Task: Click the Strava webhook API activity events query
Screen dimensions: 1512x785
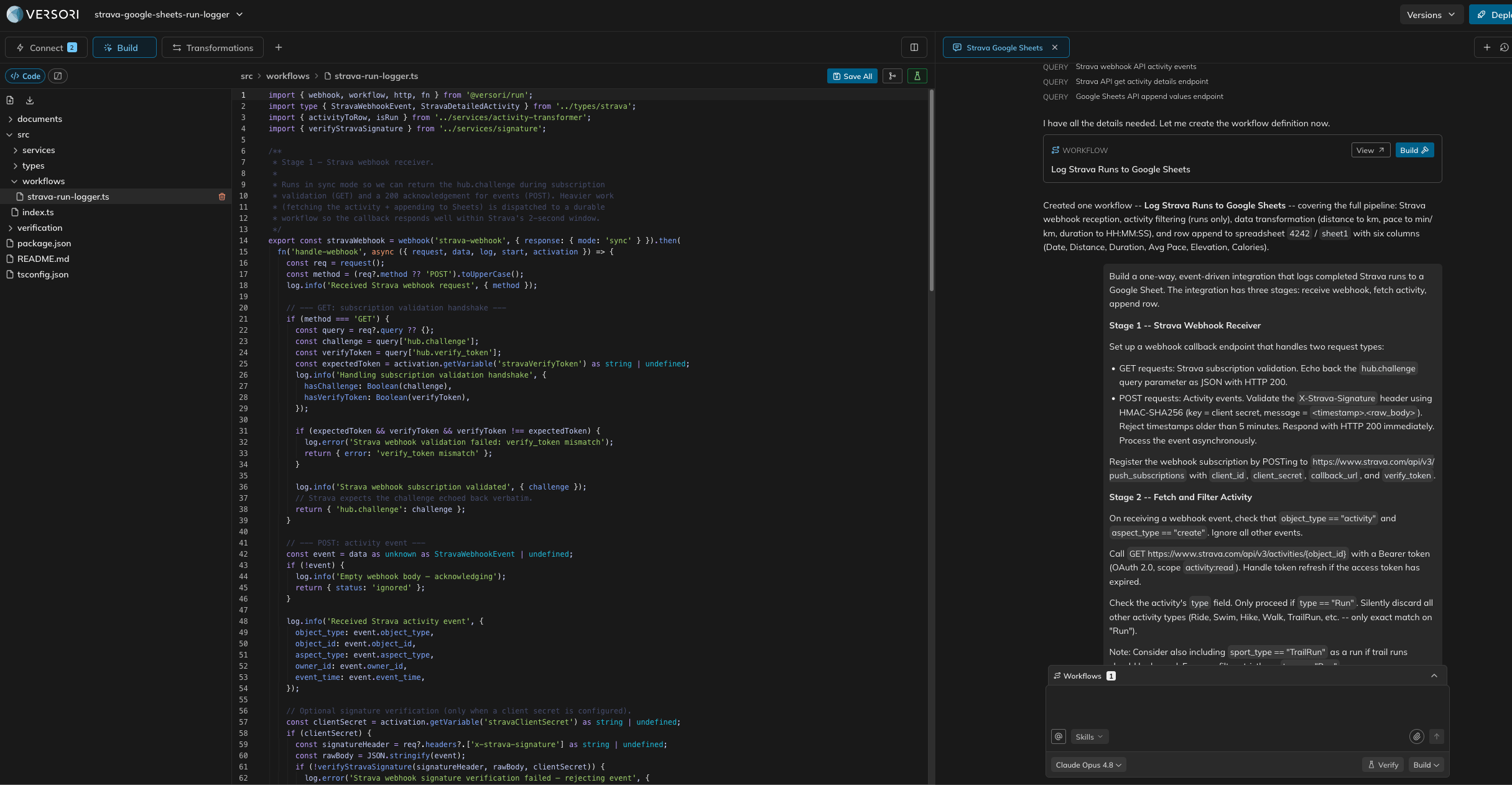Action: click(x=1135, y=67)
